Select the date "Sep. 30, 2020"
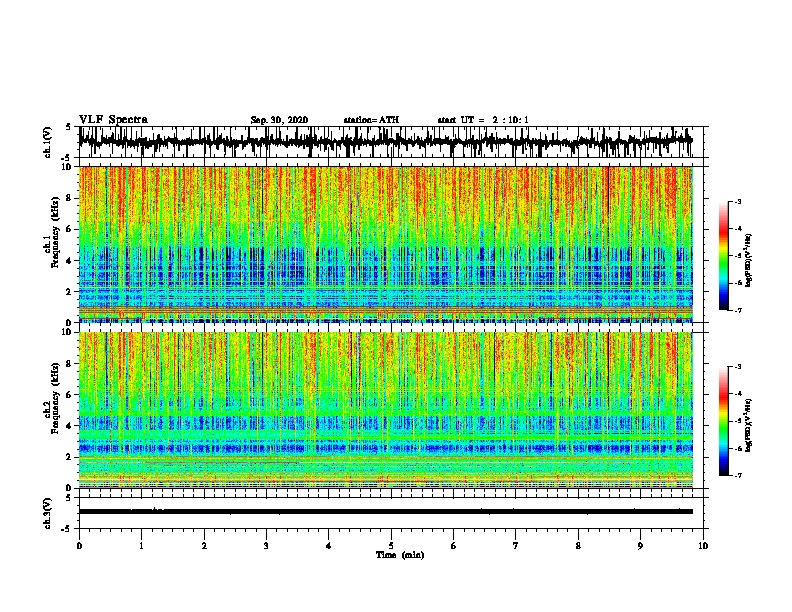 279,120
